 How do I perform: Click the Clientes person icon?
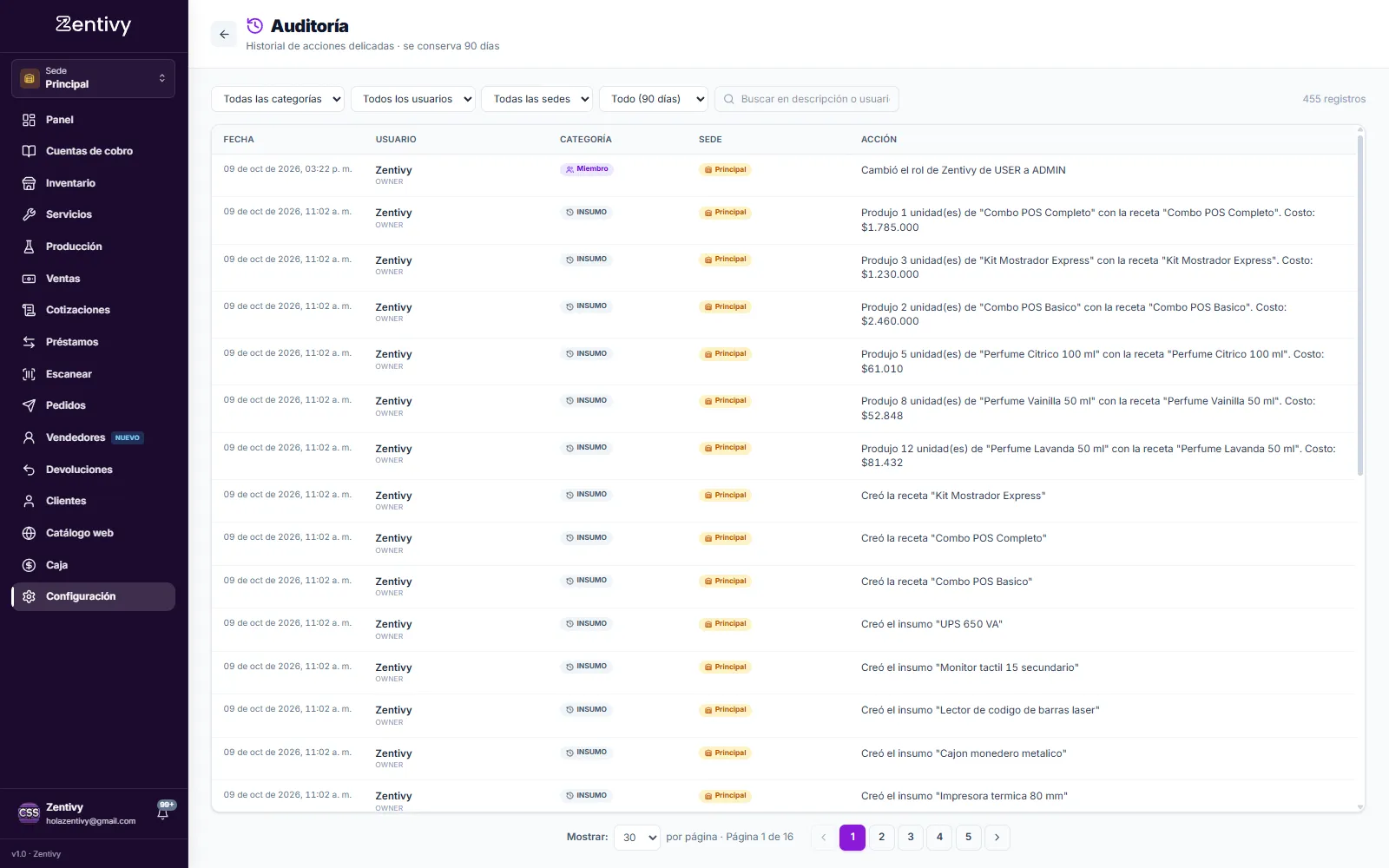tap(29, 501)
